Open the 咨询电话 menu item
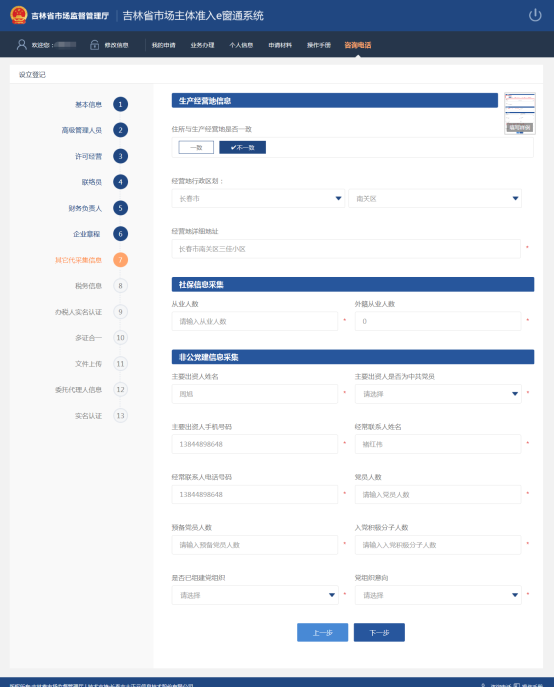 (357, 45)
